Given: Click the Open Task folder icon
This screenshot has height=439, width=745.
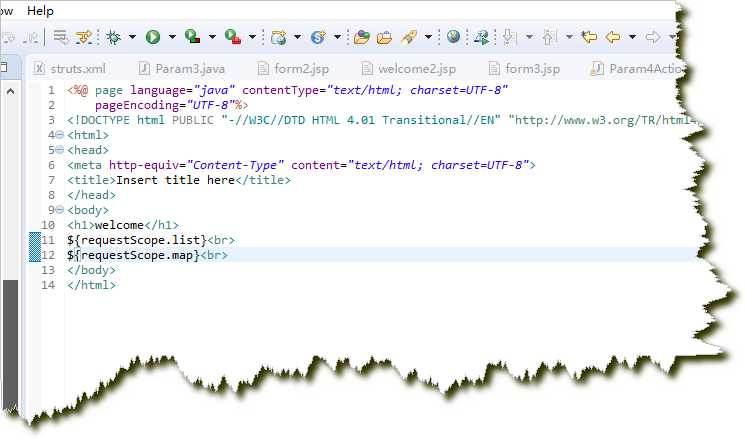Looking at the screenshot, I should [x=384, y=37].
